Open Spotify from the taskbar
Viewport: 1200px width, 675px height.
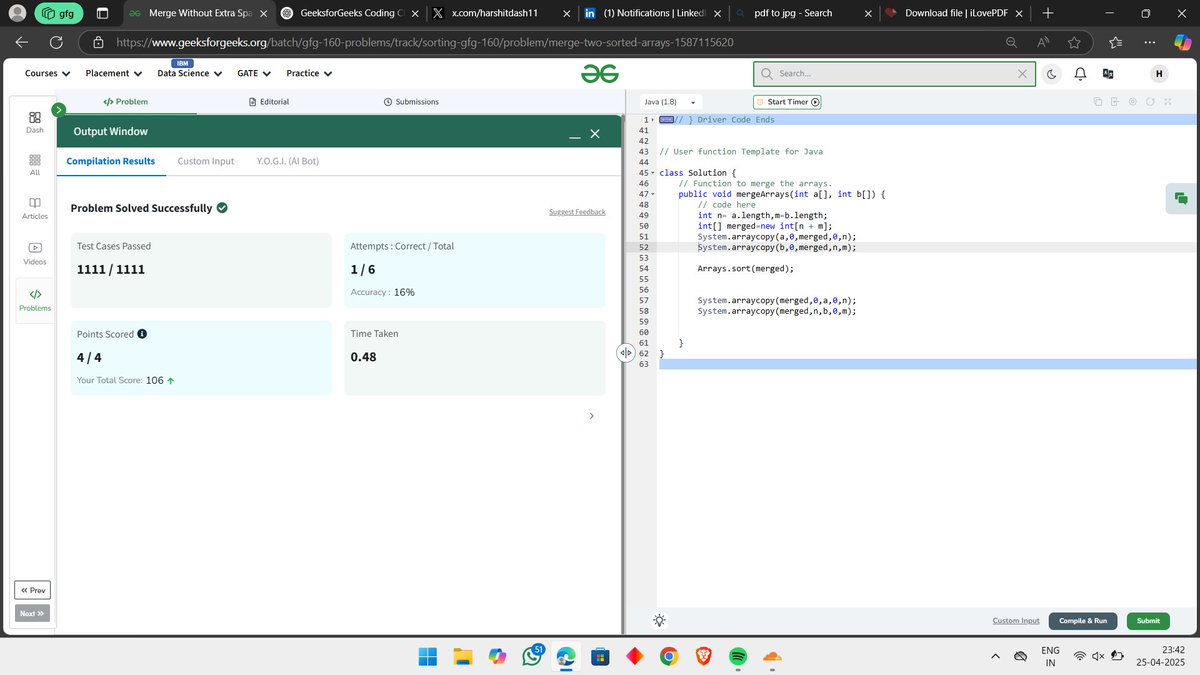coord(738,656)
